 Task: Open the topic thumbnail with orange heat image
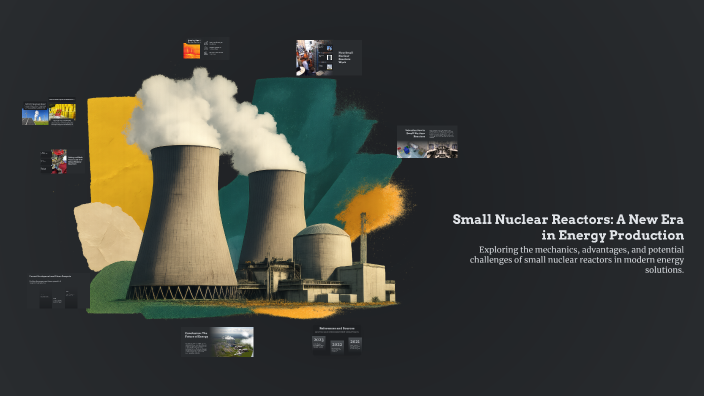(206, 48)
